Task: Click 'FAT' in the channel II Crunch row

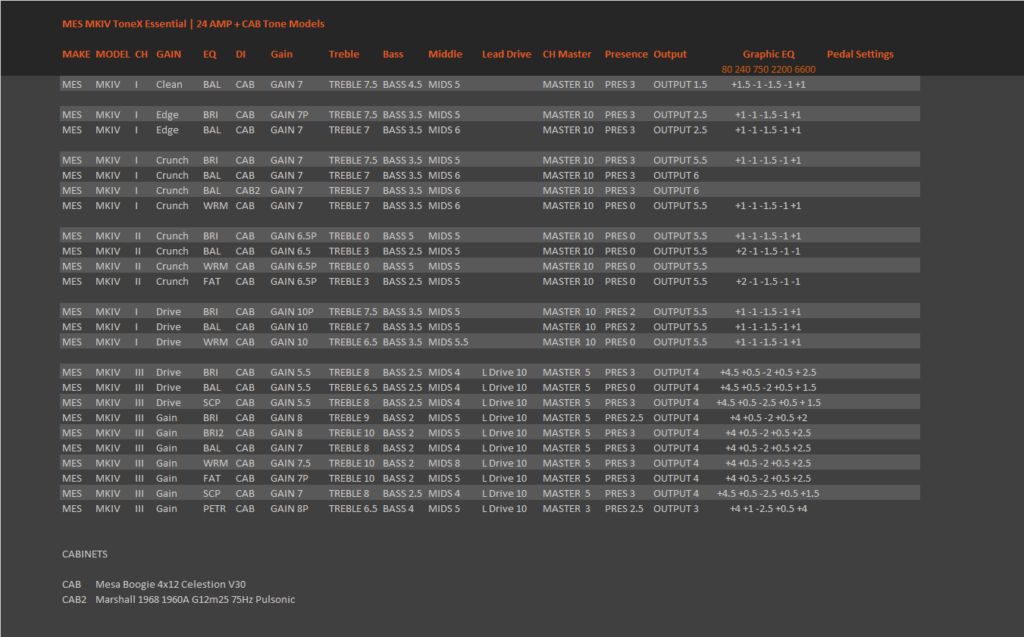Action: tap(212, 281)
